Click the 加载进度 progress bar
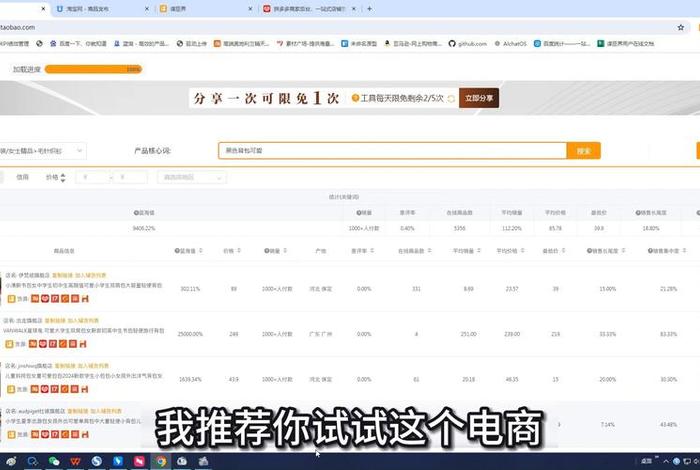700x470 pixels. coord(93,69)
